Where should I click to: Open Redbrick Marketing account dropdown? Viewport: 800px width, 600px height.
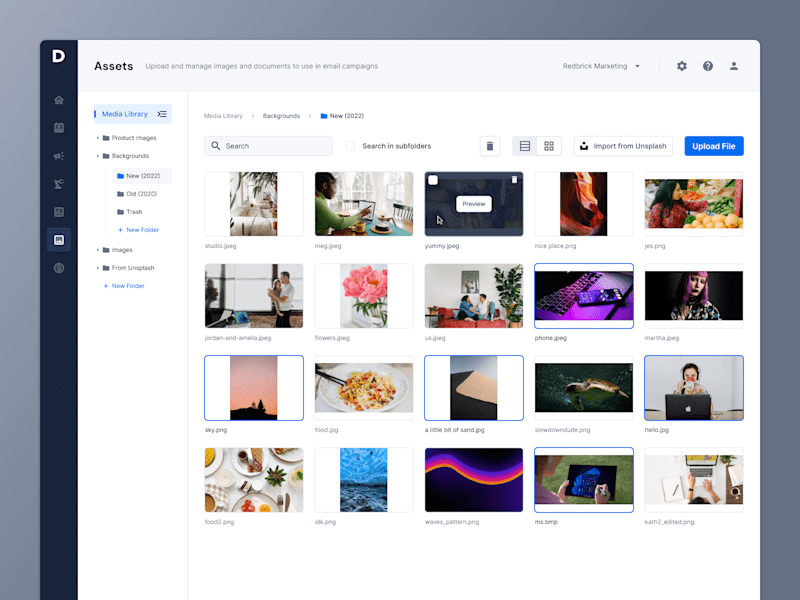click(x=601, y=66)
